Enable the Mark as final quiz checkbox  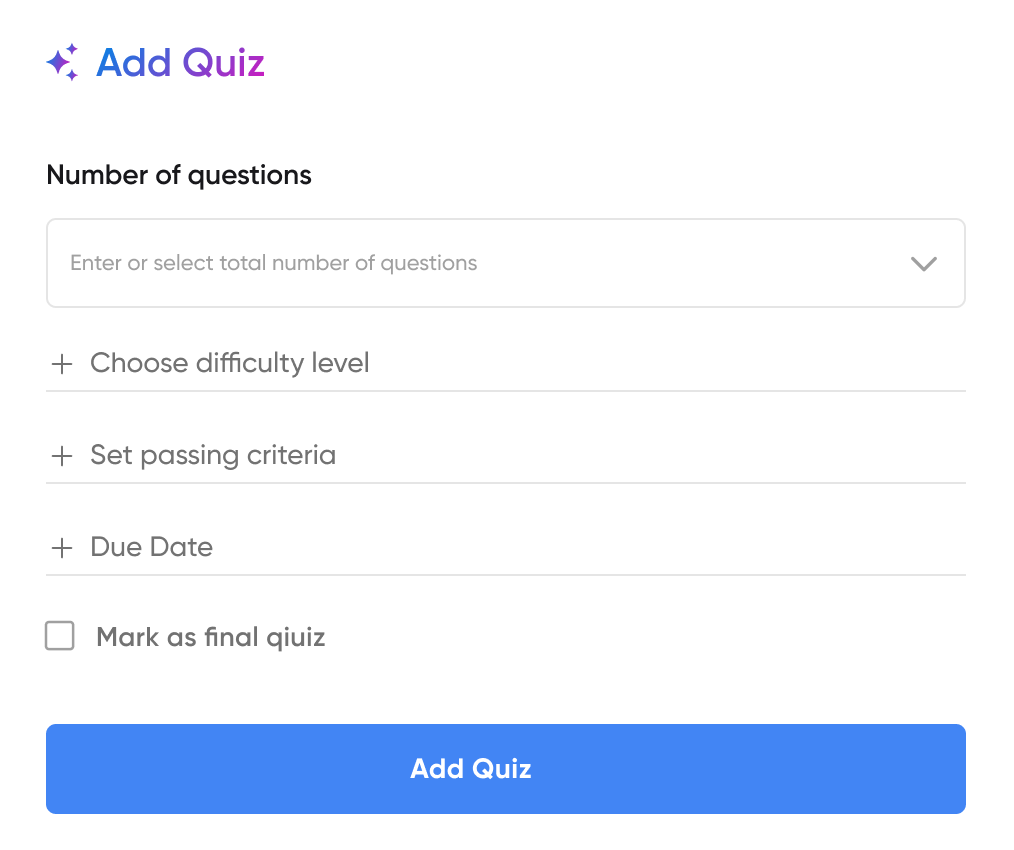60,636
